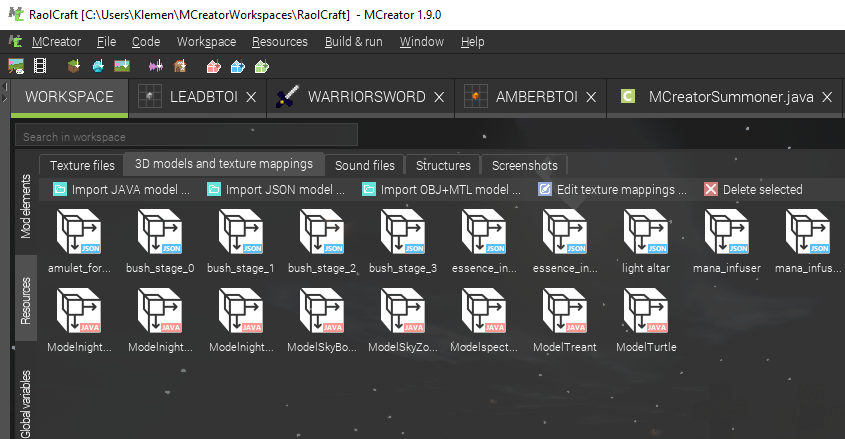845x439 pixels.
Task: Open the Window menu
Action: (x=421, y=41)
